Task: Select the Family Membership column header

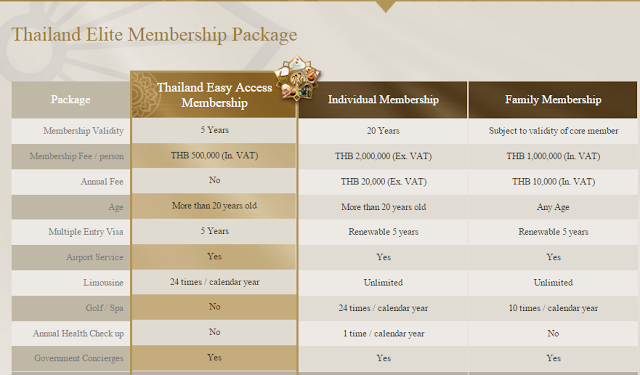Action: coord(553,100)
